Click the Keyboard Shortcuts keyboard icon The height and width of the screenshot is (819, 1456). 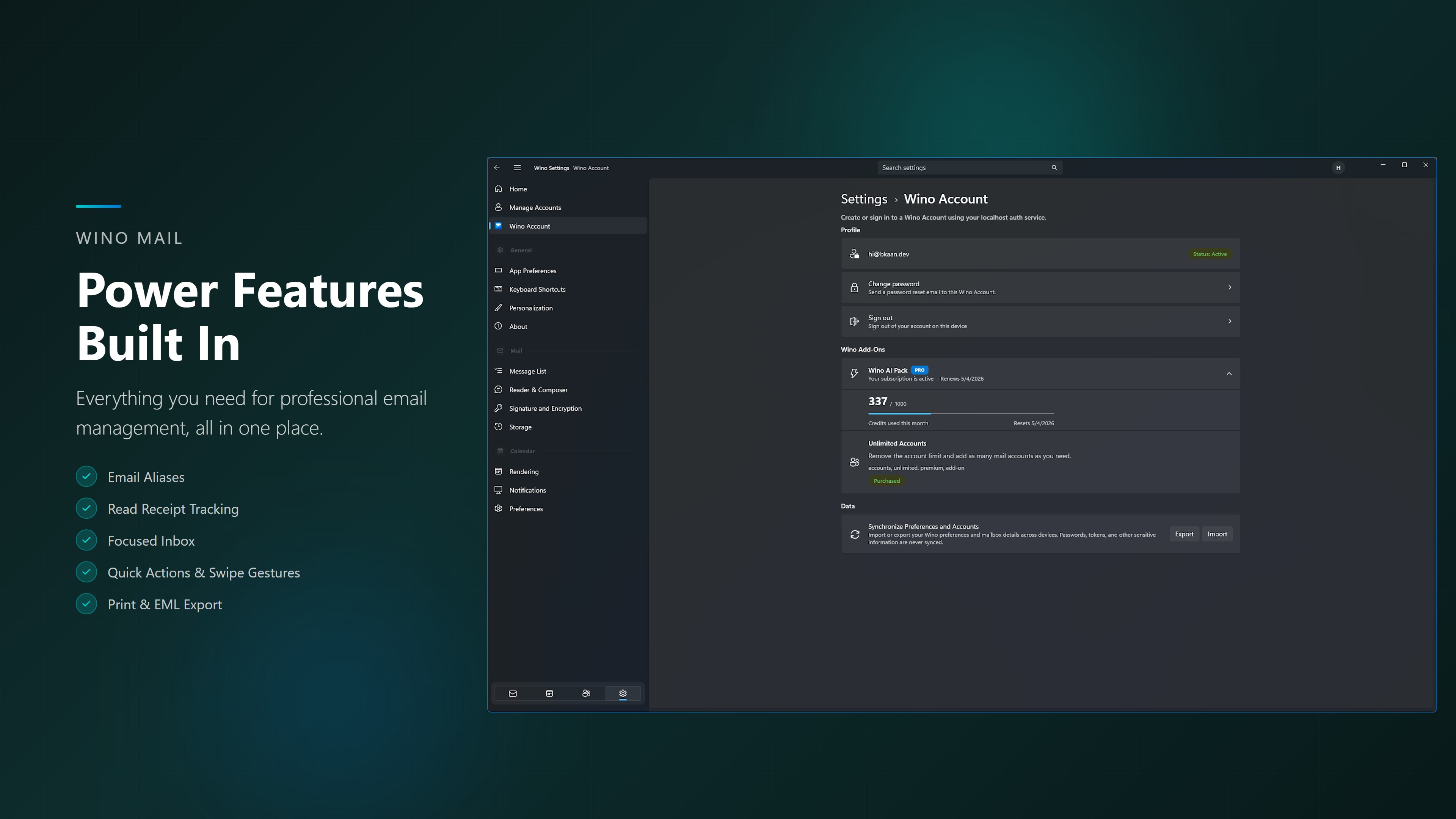pyautogui.click(x=499, y=289)
